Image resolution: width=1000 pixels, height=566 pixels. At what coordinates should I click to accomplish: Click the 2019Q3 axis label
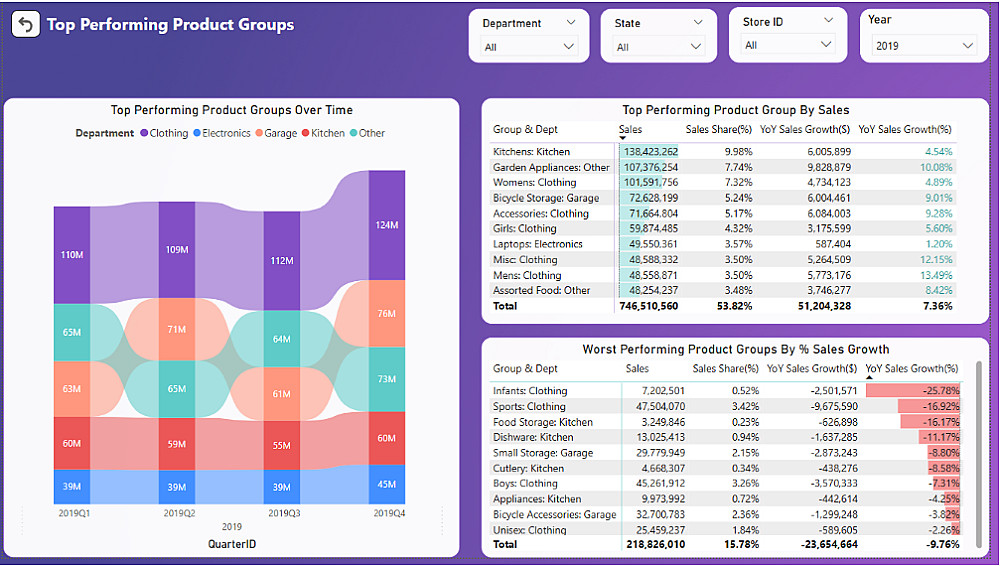tap(284, 513)
